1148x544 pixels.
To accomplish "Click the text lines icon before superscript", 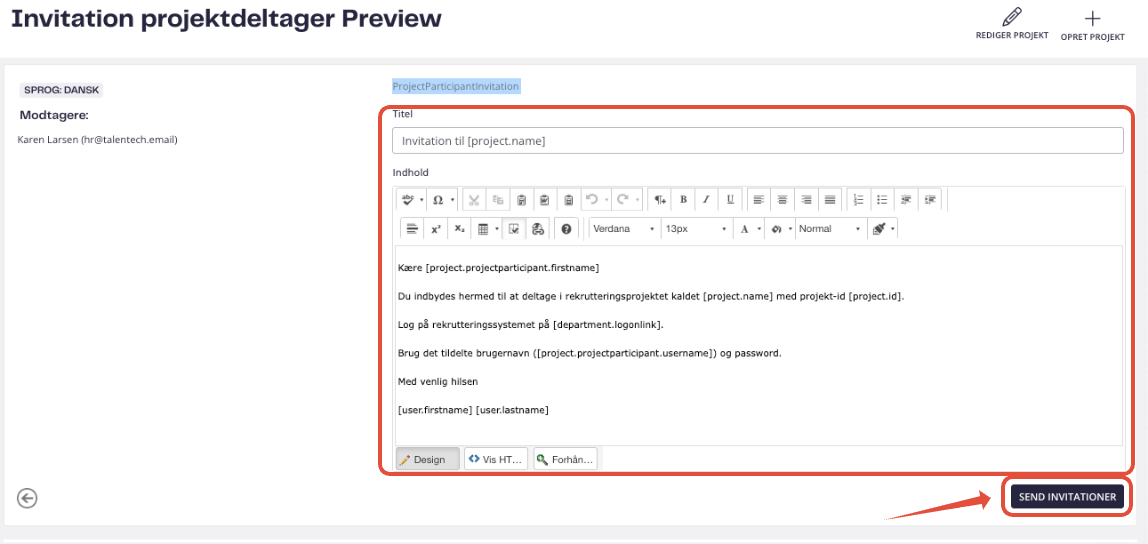I will (412, 229).
